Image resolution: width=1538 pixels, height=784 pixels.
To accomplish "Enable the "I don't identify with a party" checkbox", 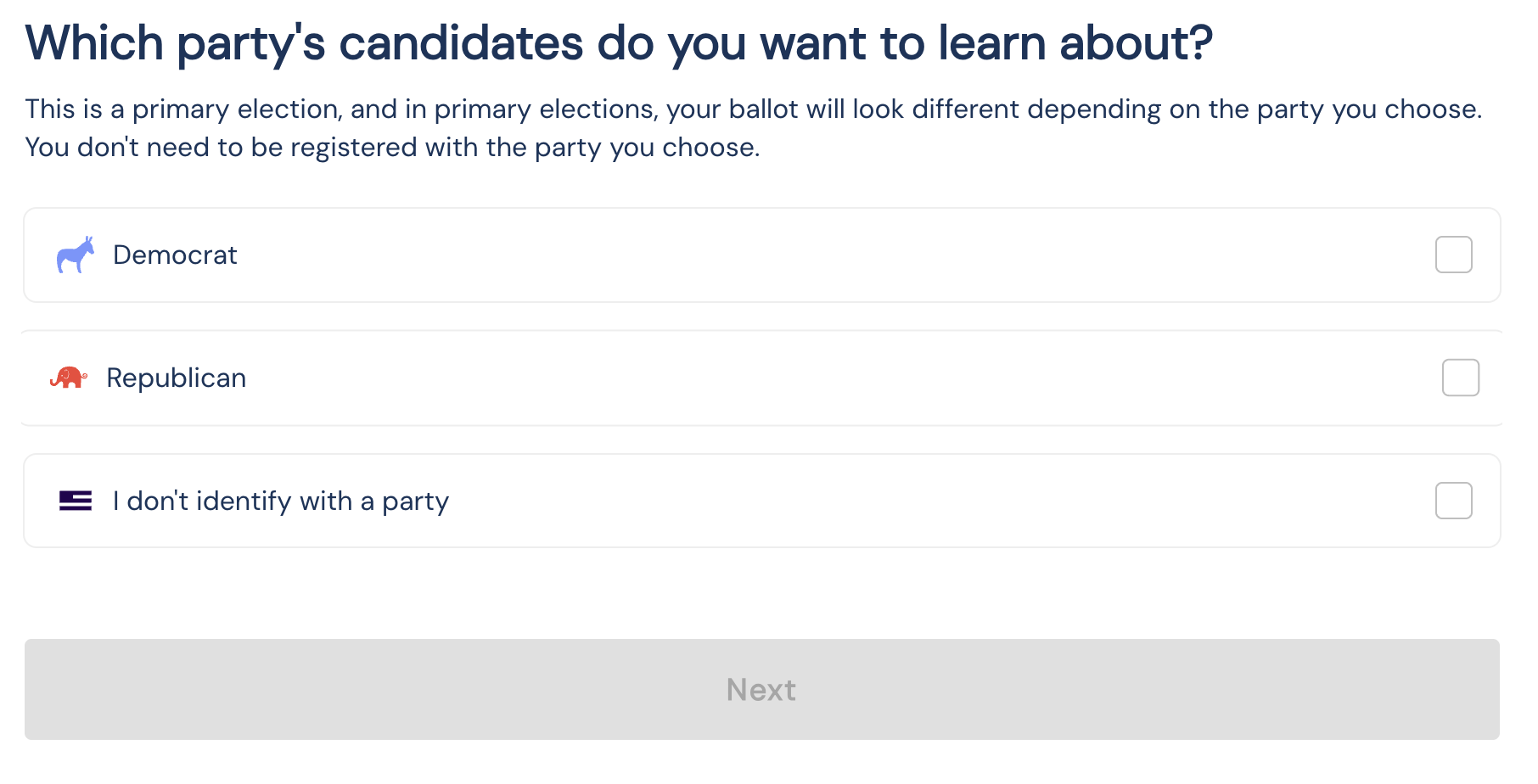I will pyautogui.click(x=1453, y=501).
